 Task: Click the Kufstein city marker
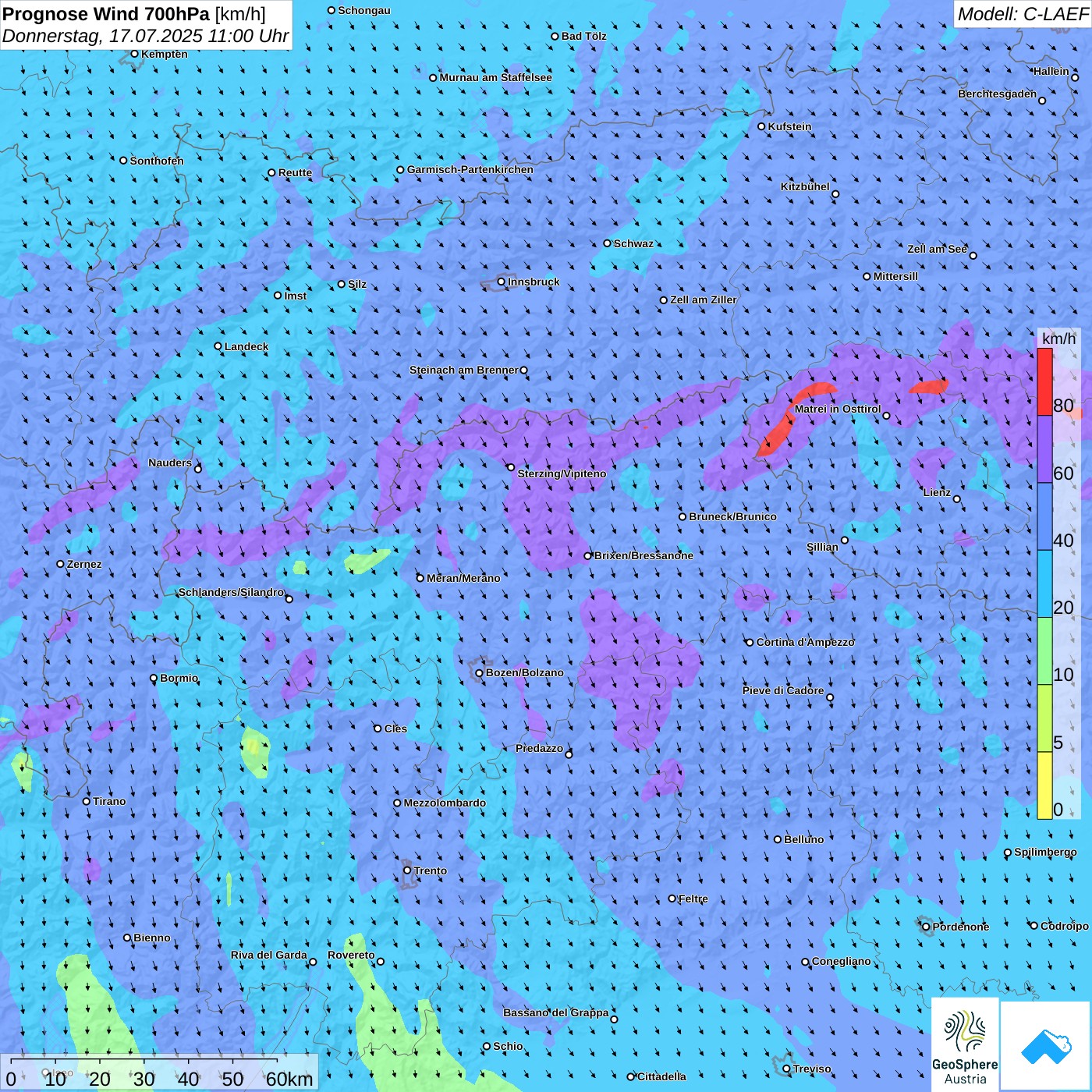coord(762,126)
